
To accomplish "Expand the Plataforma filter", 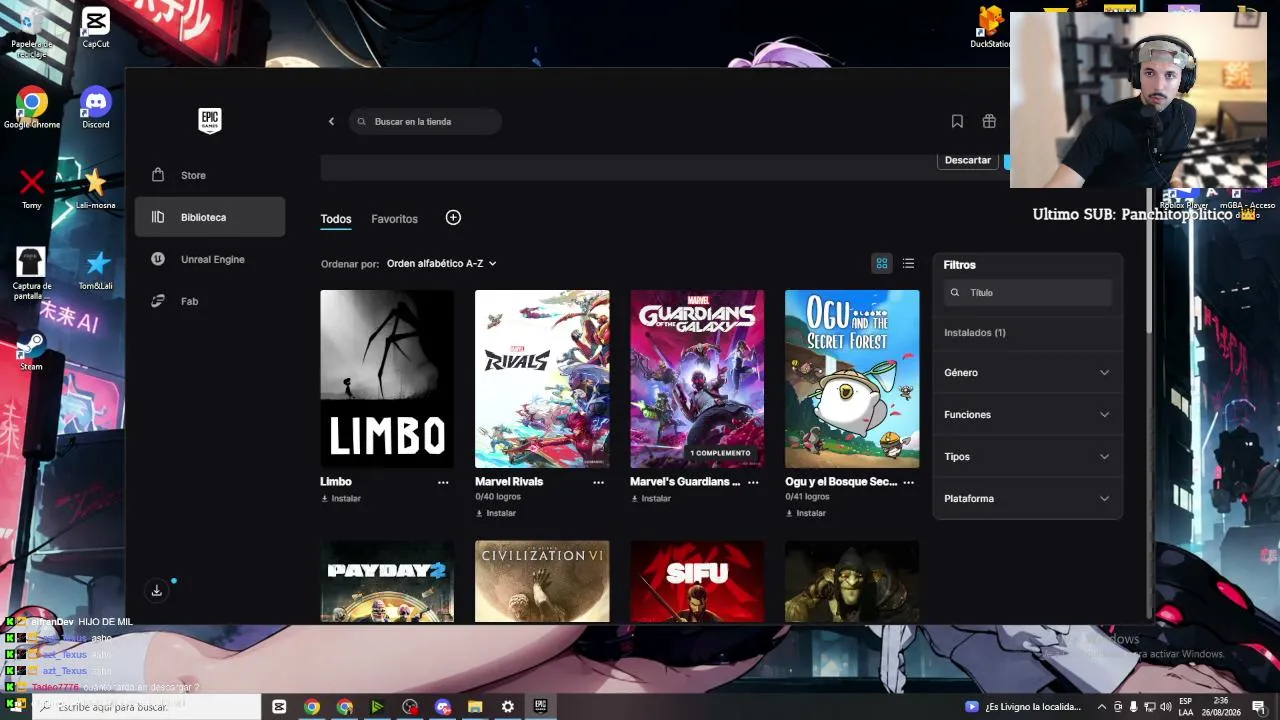I will tap(1027, 499).
